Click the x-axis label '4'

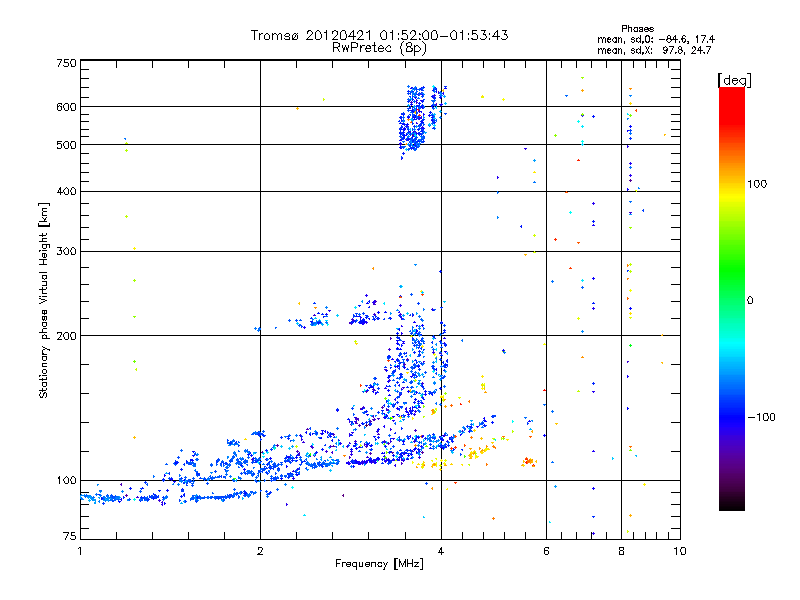click(x=441, y=551)
